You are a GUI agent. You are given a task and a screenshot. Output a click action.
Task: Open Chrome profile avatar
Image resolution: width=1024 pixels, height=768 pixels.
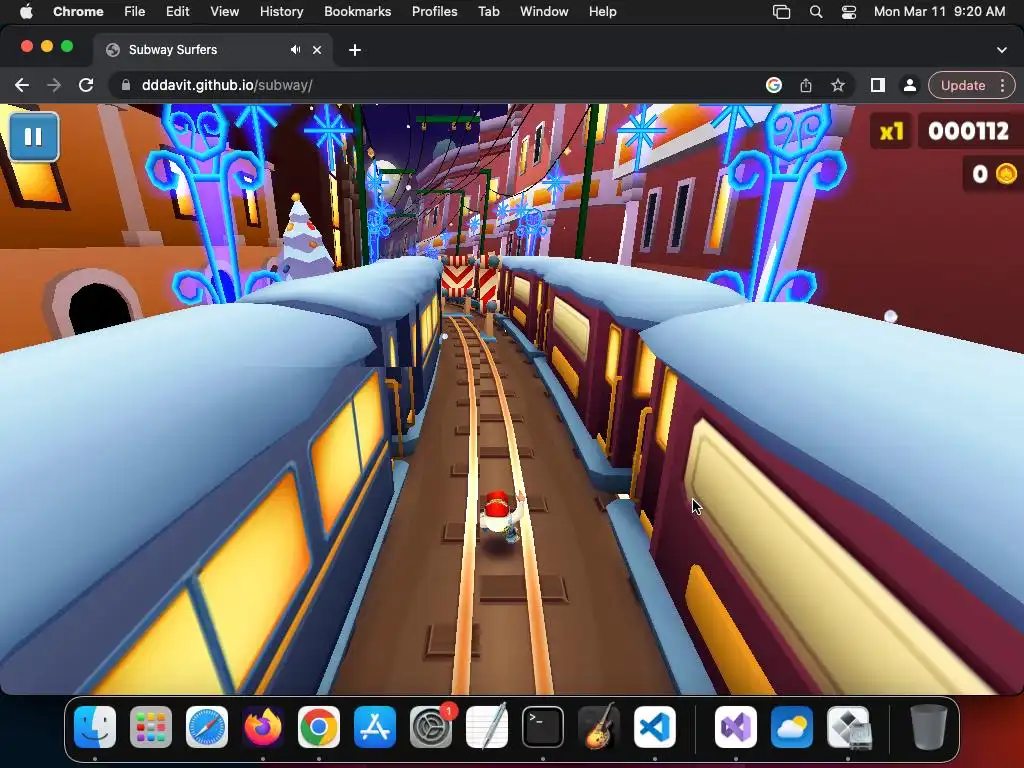coord(909,85)
